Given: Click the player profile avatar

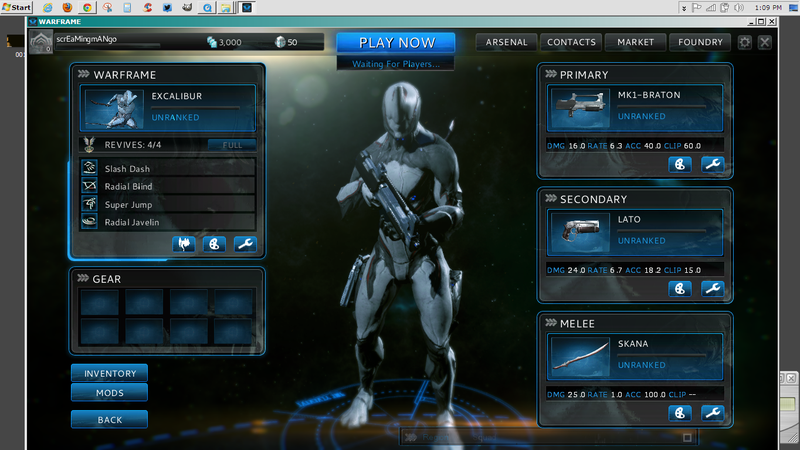Looking at the screenshot, I should (41, 42).
